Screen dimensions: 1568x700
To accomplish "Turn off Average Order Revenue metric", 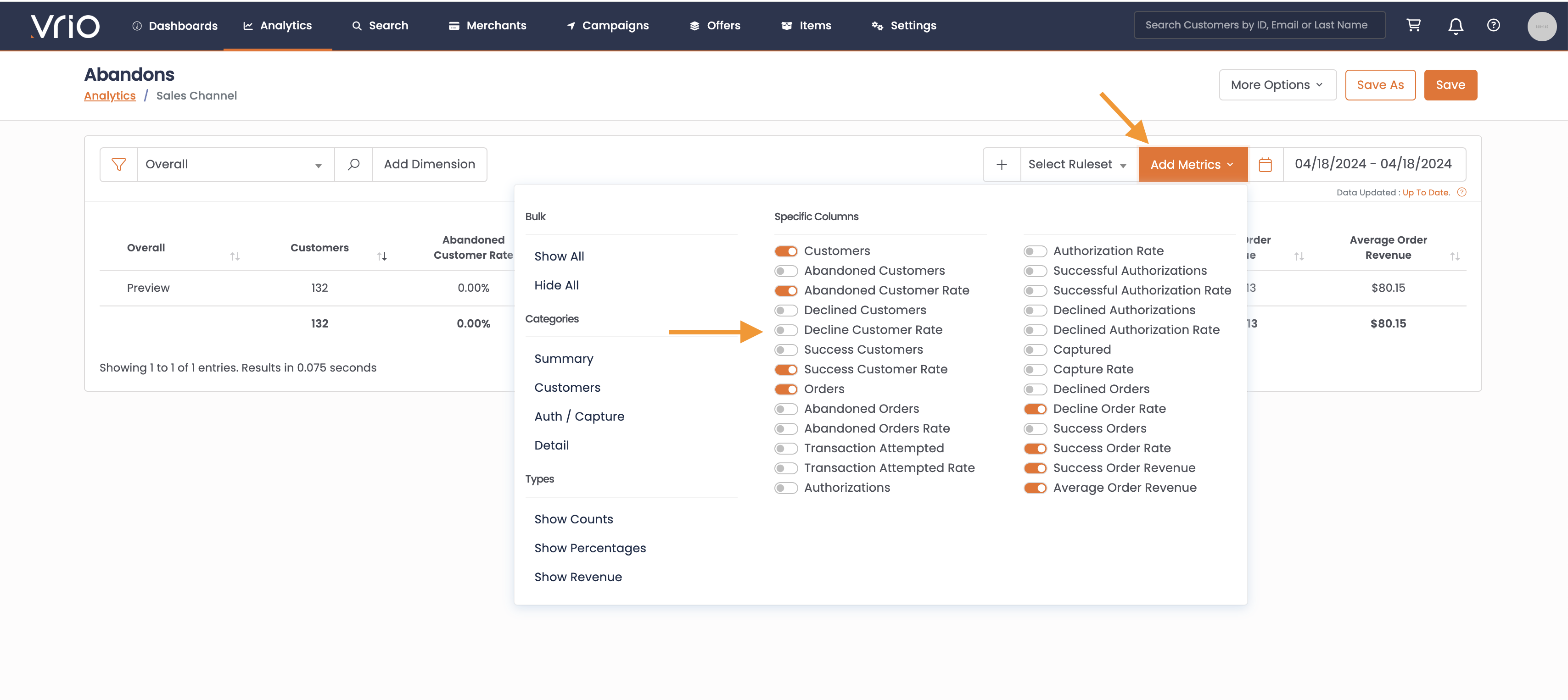I will click(x=1035, y=489).
